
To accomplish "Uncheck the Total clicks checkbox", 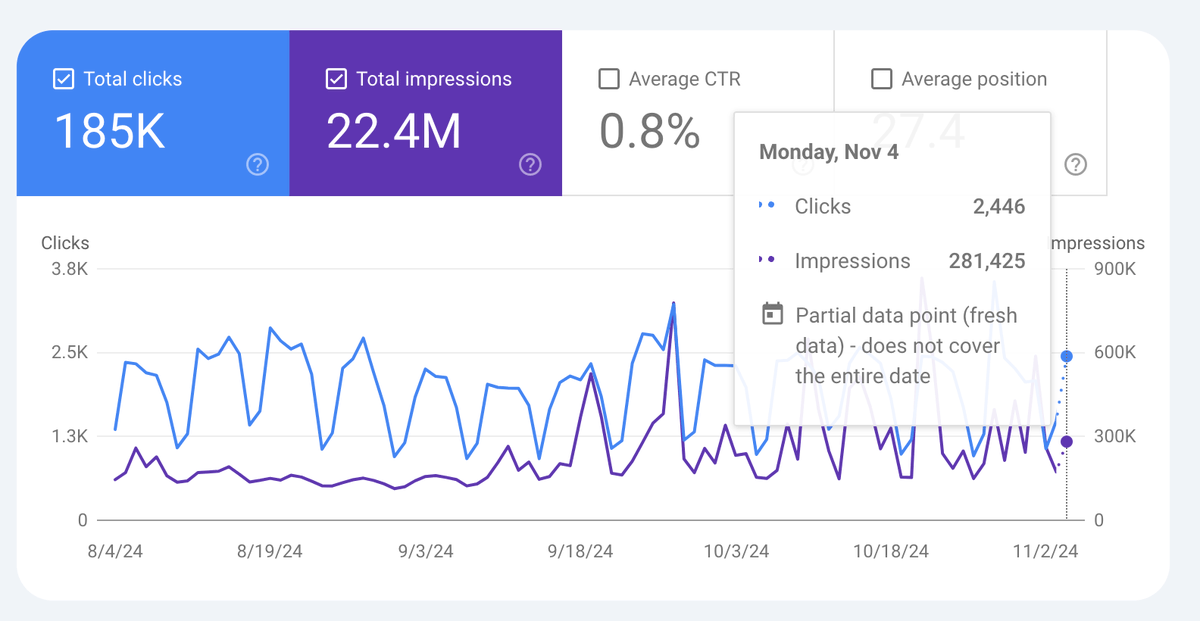I will coord(64,78).
